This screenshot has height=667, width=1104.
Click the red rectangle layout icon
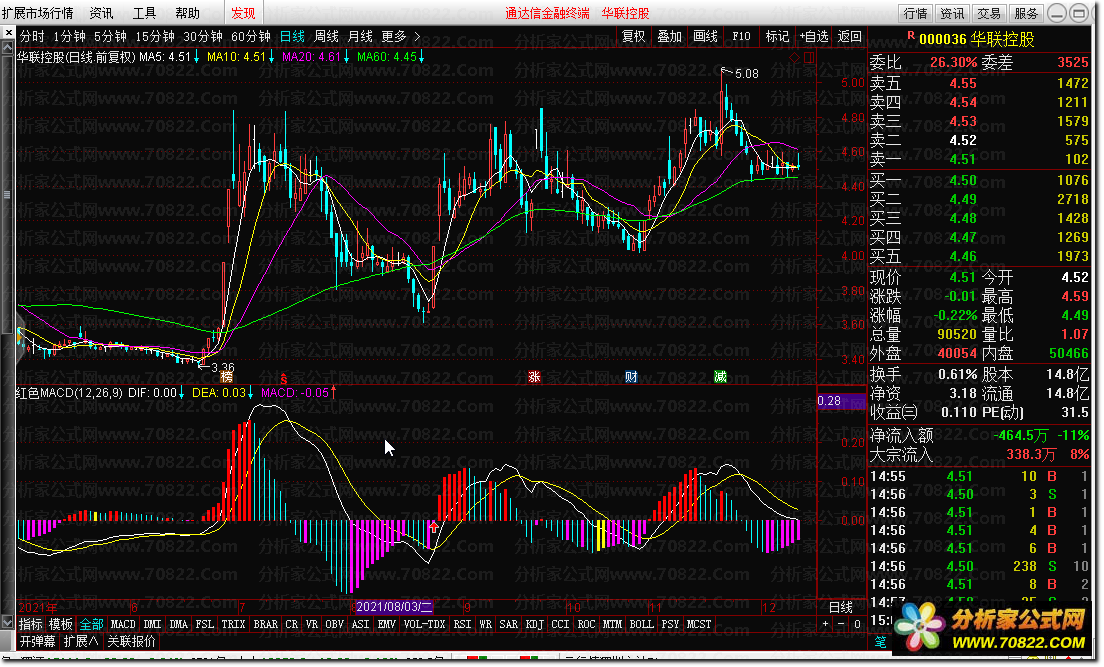808,58
